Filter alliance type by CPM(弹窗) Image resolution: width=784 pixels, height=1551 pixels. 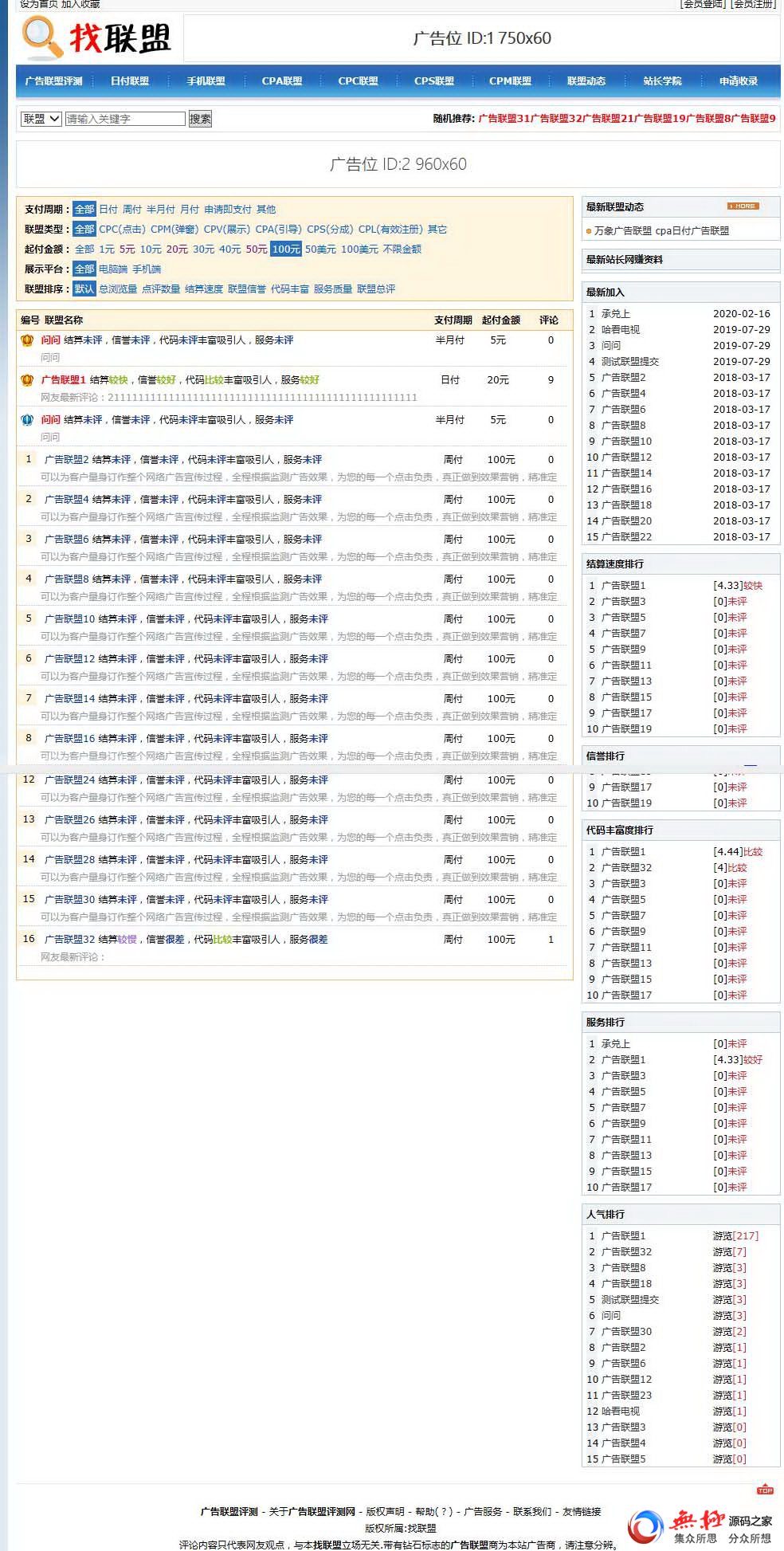(174, 230)
